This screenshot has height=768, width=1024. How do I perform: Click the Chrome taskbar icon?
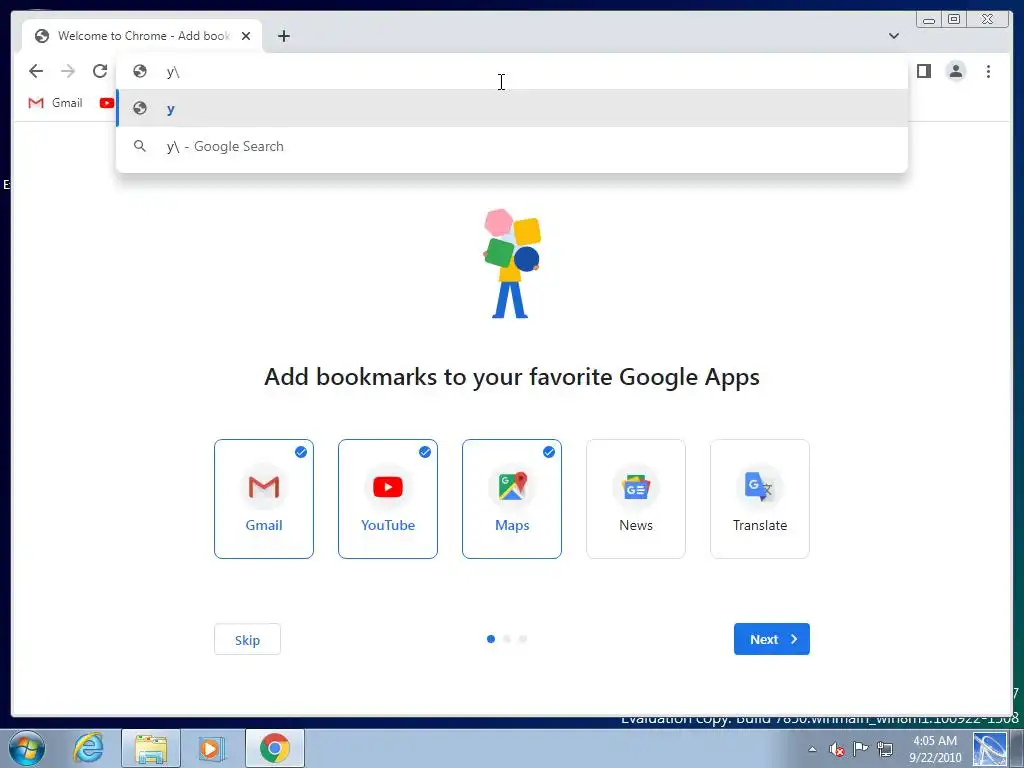point(275,748)
